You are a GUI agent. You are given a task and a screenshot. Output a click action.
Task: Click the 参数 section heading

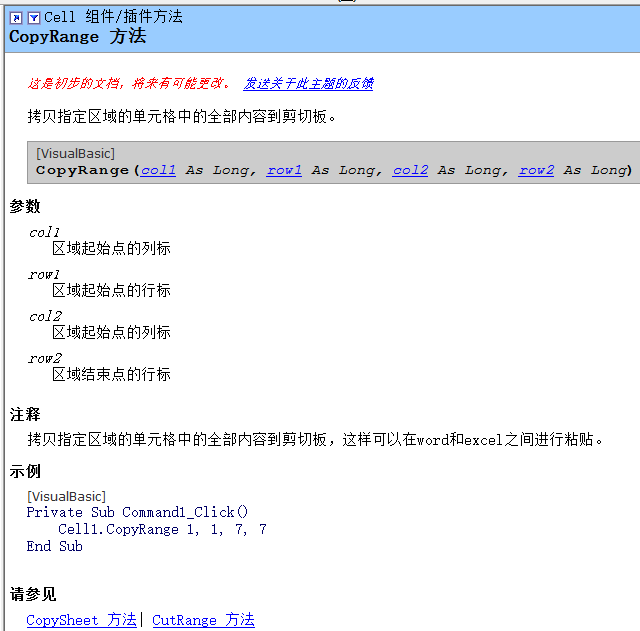tap(25, 206)
